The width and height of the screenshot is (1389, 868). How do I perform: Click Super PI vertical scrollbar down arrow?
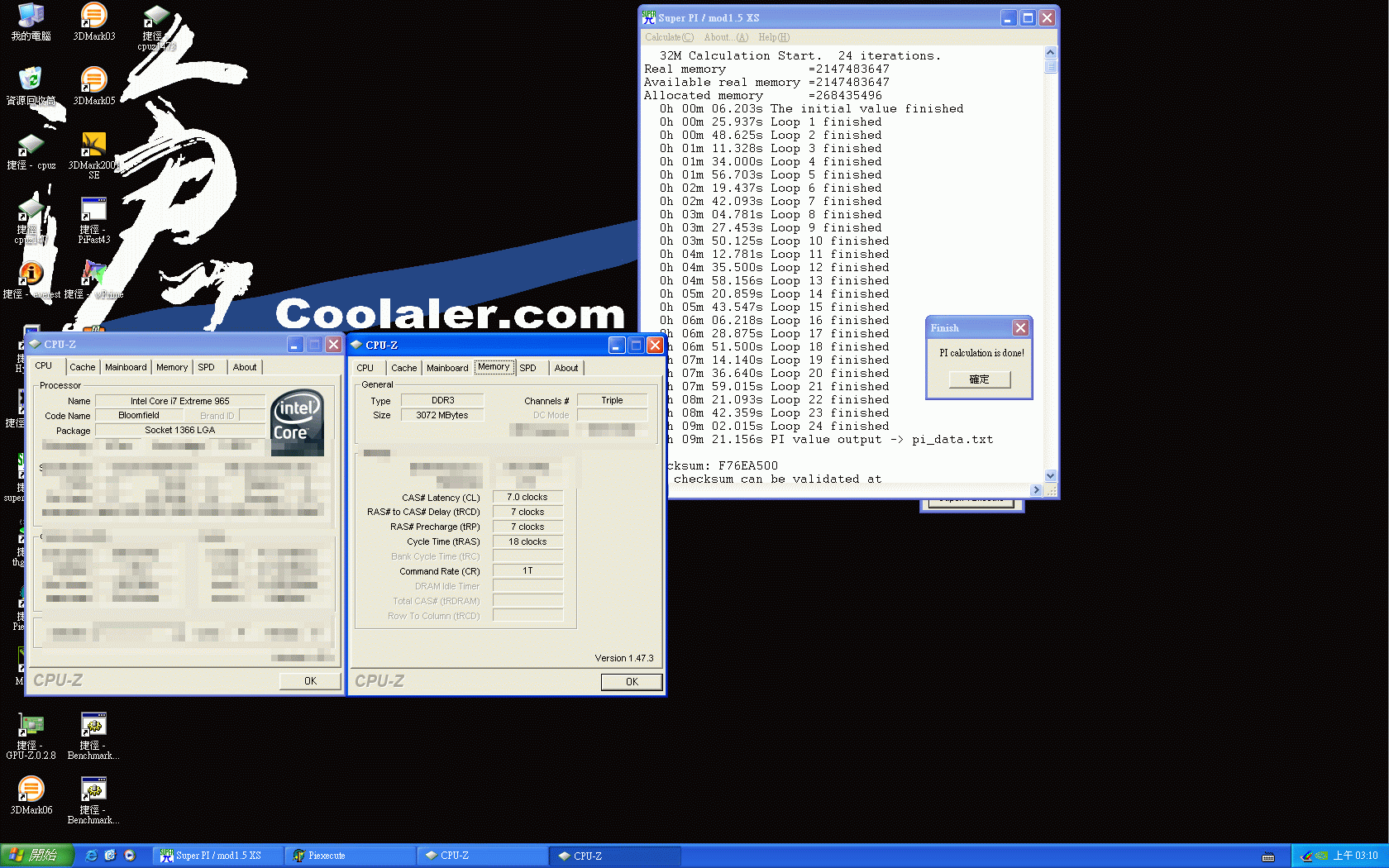click(1050, 475)
